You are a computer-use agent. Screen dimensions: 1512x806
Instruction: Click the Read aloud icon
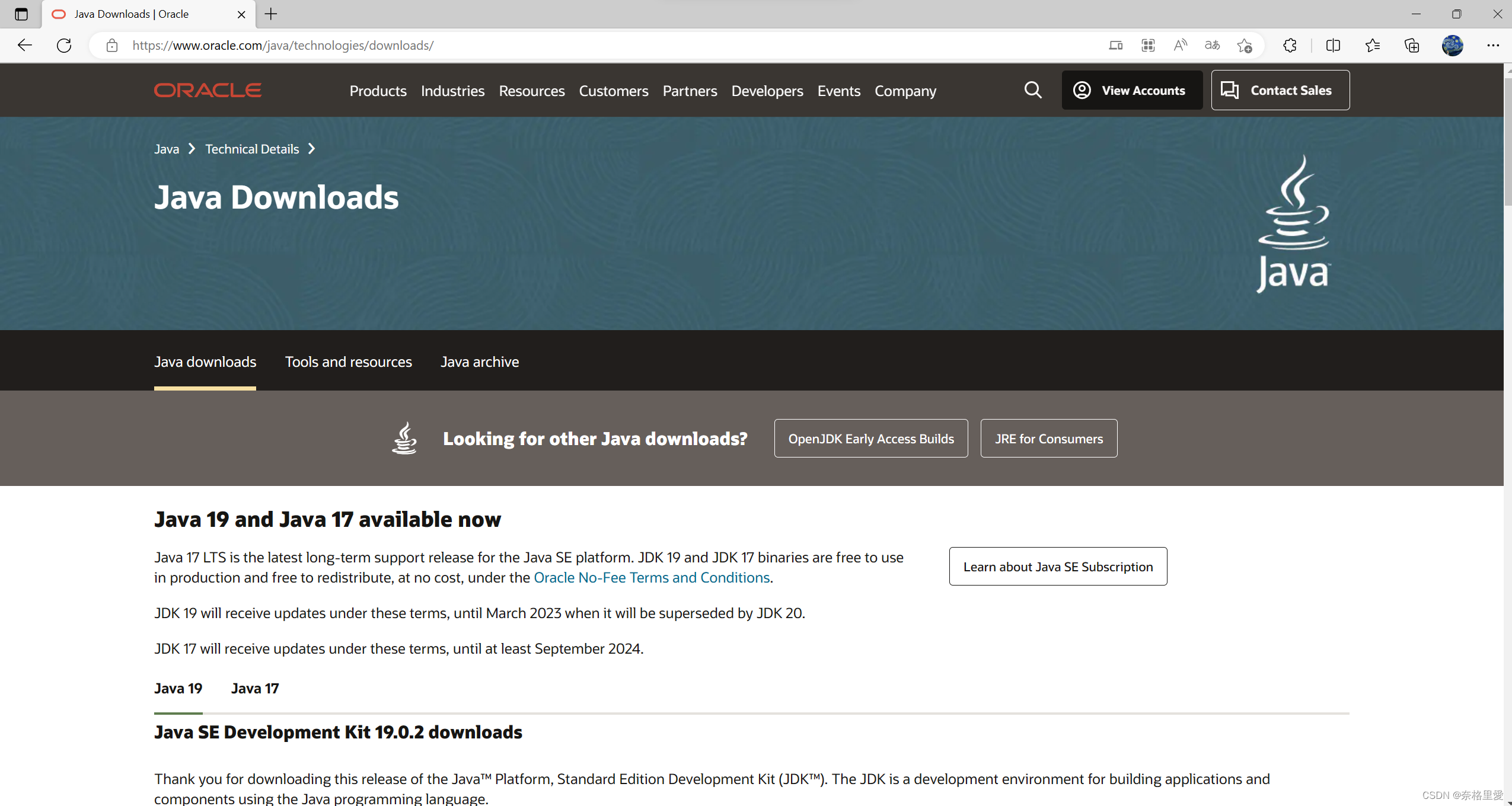click(1180, 46)
